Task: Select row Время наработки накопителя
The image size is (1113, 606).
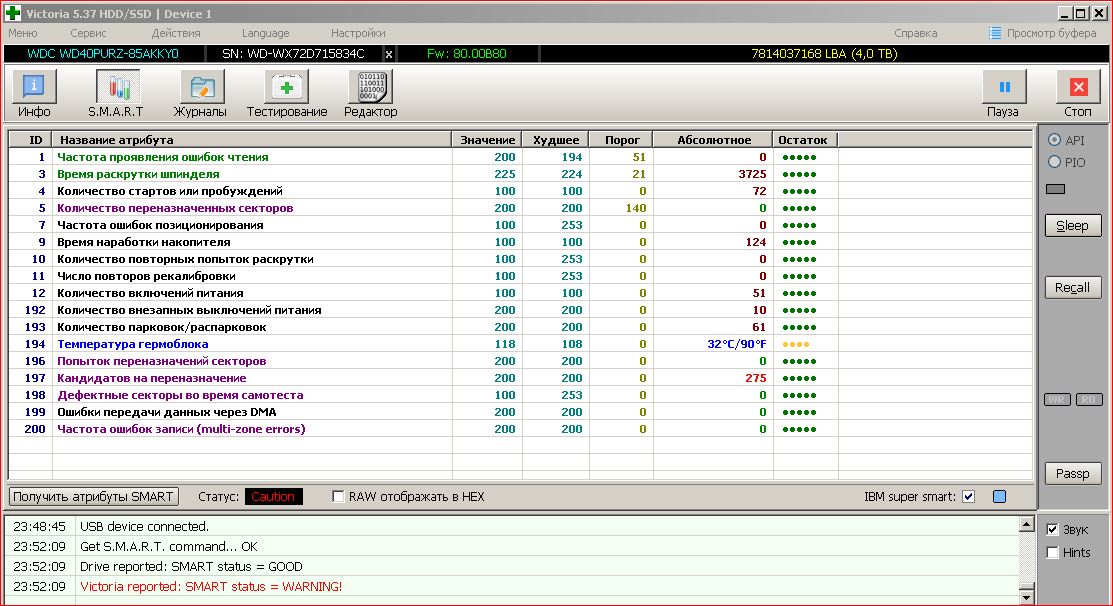Action: tap(520, 242)
